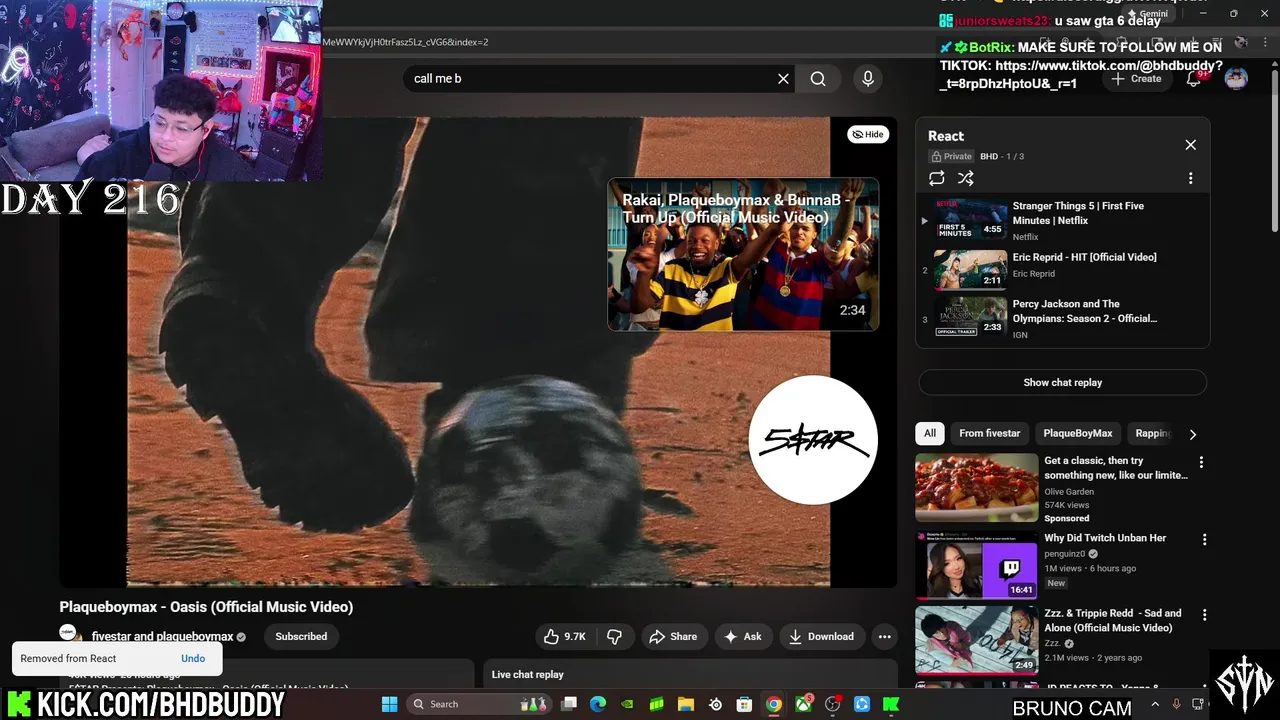The height and width of the screenshot is (720, 1280).
Task: Select the PlaqueBoyMax chip
Action: pos(1078,433)
